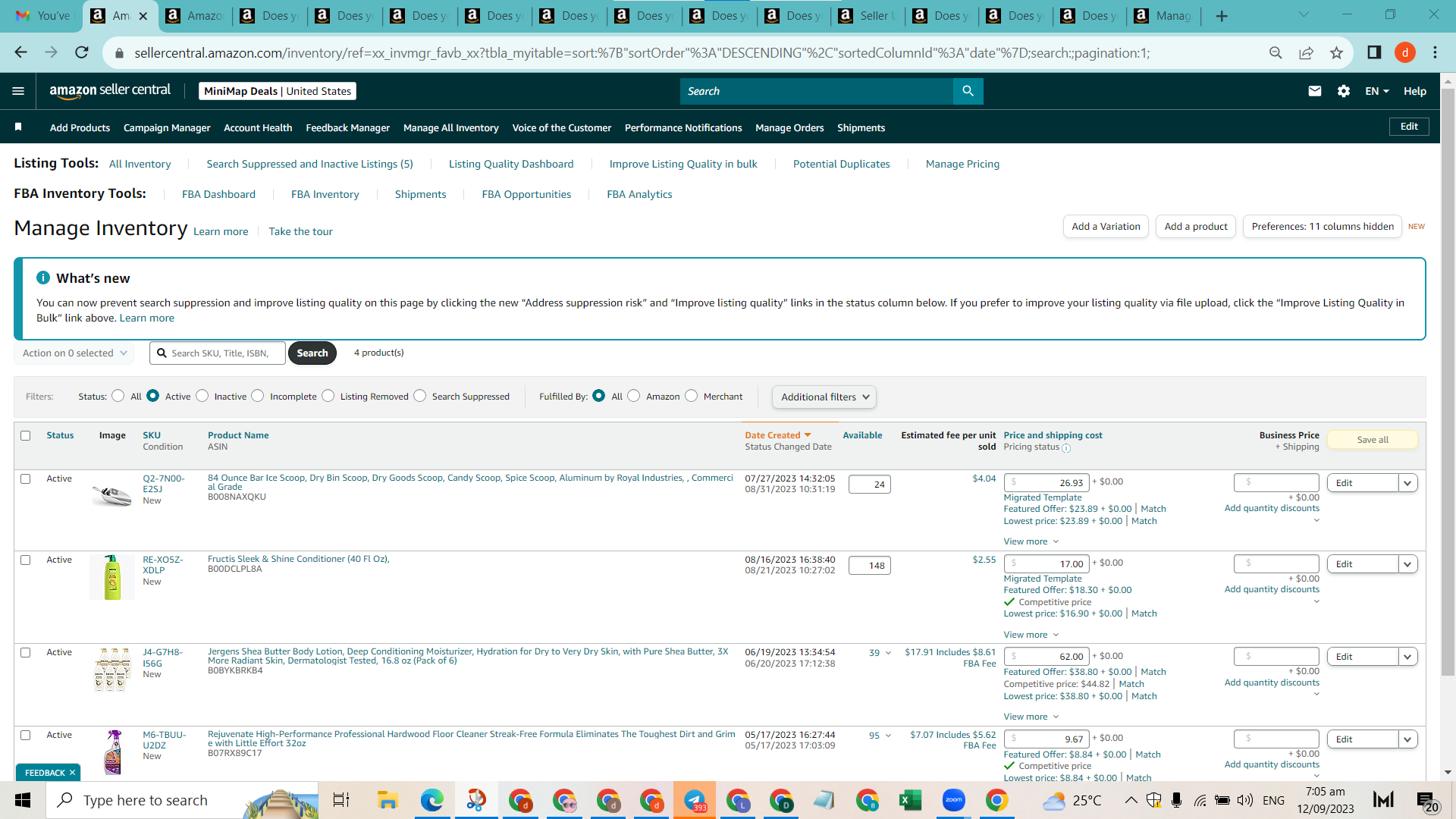This screenshot has height=819, width=1456.
Task: Open the messages envelope icon
Action: pyautogui.click(x=1315, y=91)
